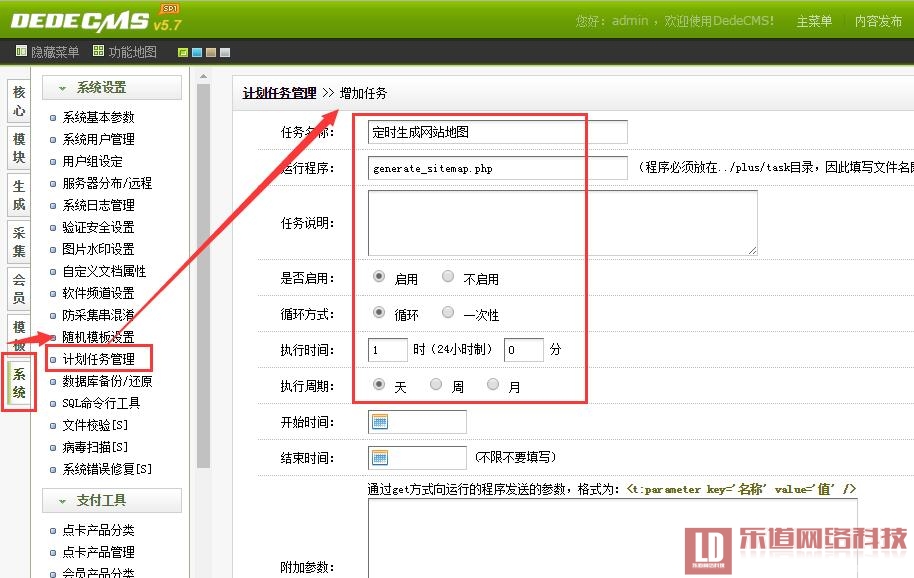914x578 pixels.
Task: Open 病毒扫描[S] in the sidebar
Action: [x=95, y=447]
